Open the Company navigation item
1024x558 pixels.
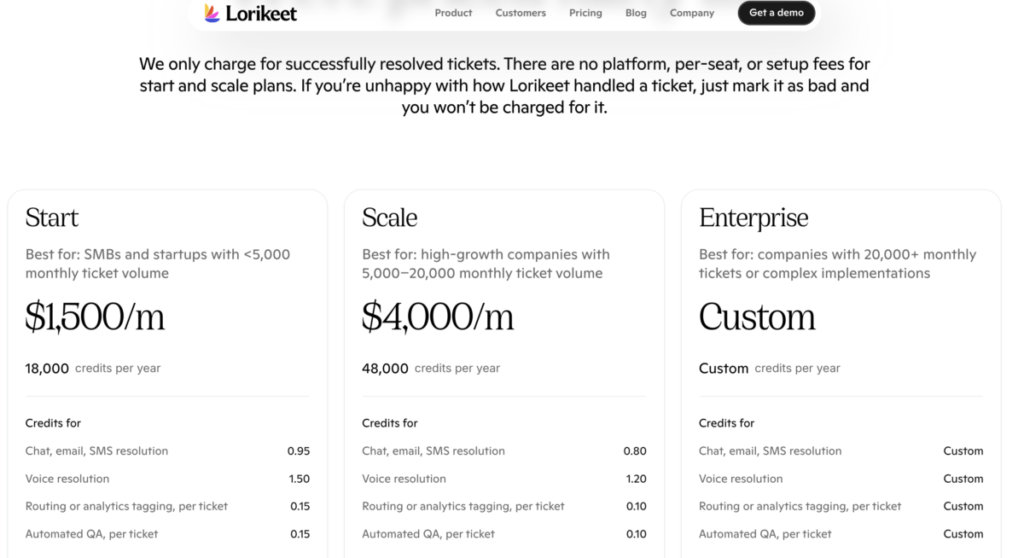tap(692, 13)
